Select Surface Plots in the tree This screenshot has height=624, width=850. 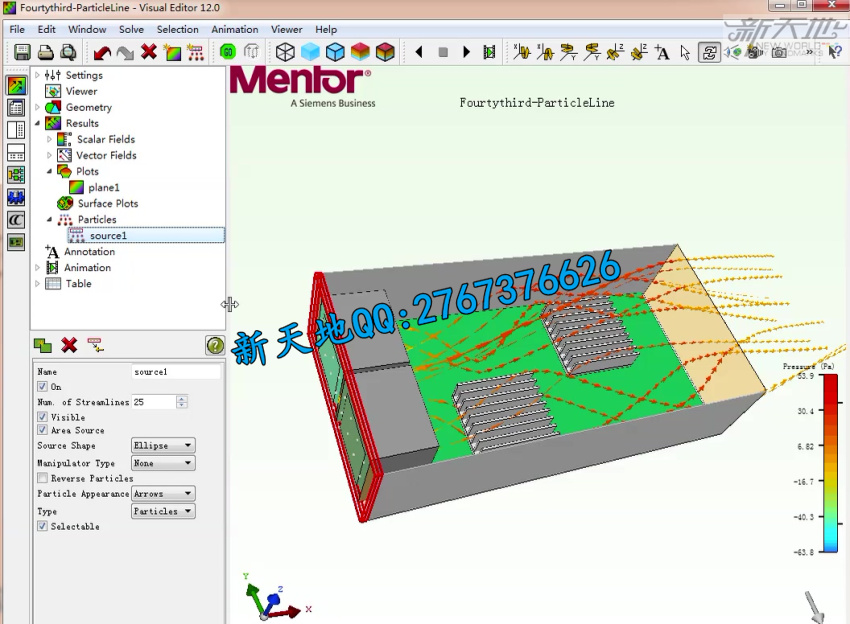click(108, 203)
